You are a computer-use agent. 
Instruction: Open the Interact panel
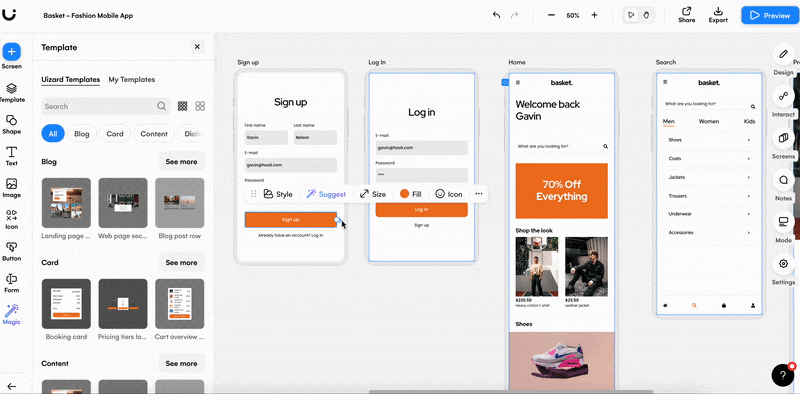[783, 96]
